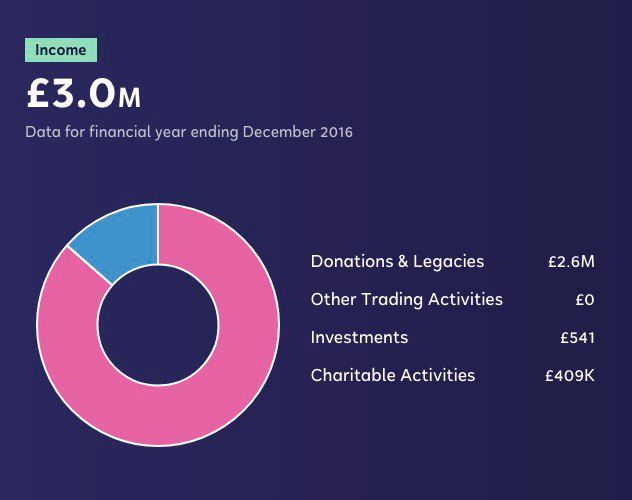
Task: Click the 2016 year in the subtitle
Action: (337, 132)
